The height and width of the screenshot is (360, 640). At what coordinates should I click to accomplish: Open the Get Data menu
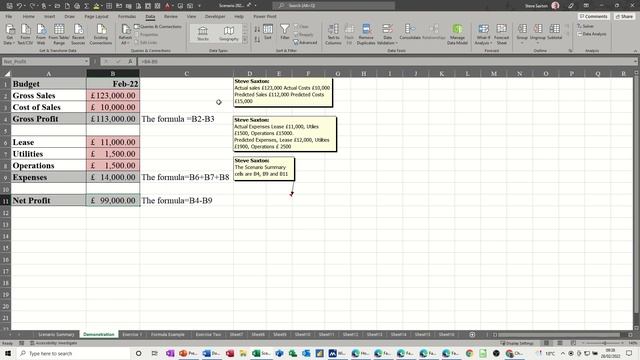tap(9, 34)
